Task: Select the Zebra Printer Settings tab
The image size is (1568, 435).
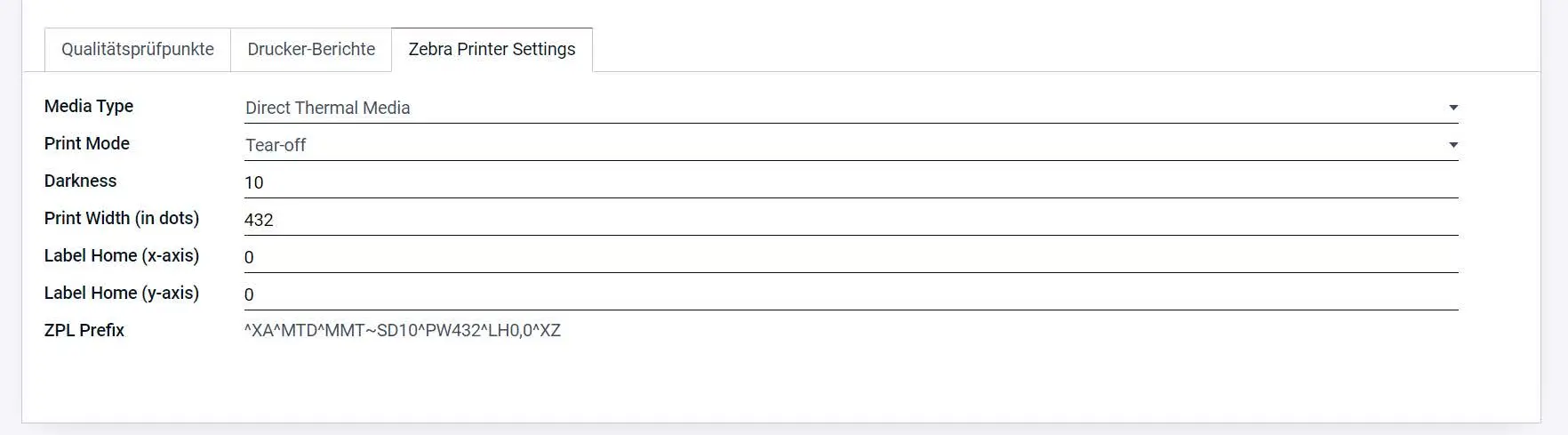Action: (492, 50)
